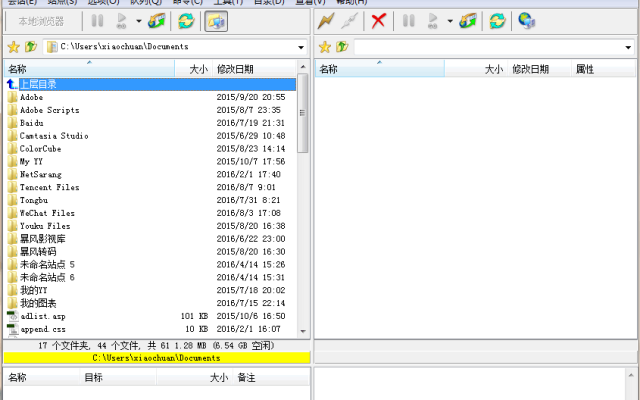The width and height of the screenshot is (640, 400).
Task: Click the My YY folder icon
Action: pyautogui.click(x=13, y=161)
